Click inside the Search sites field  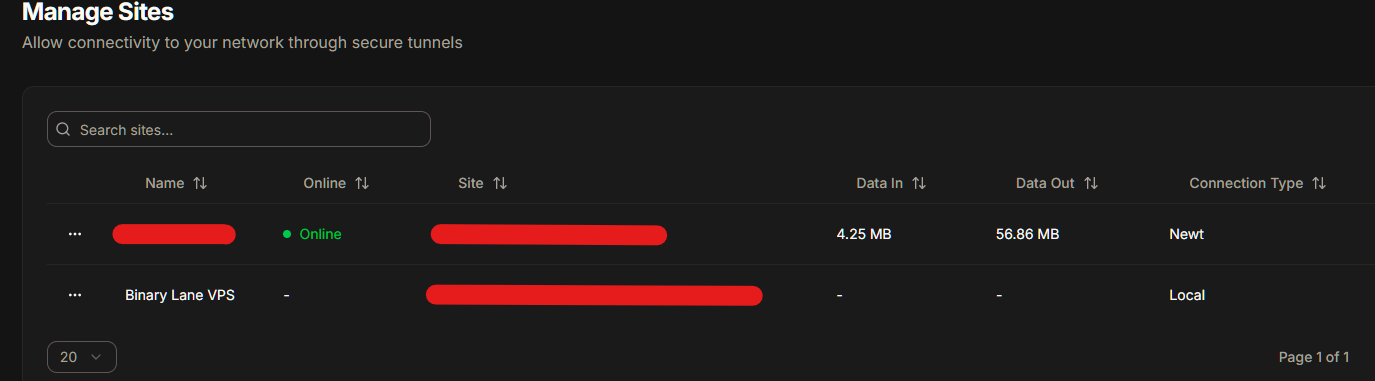pyautogui.click(x=239, y=129)
